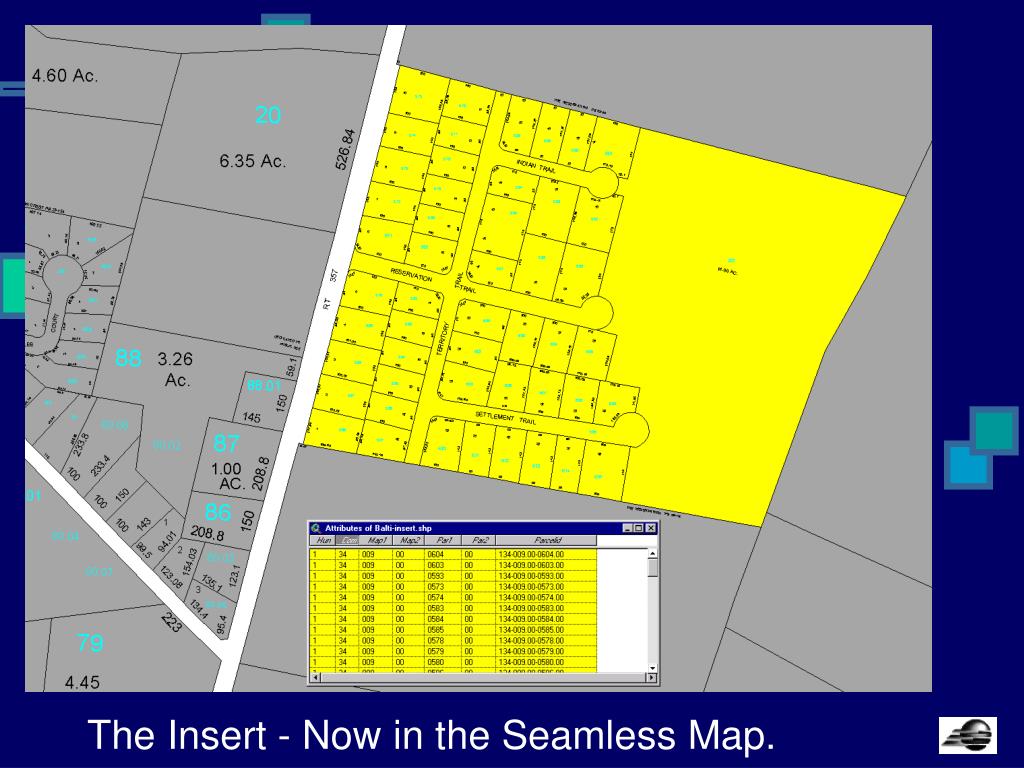
Task: Close the Attributes of Balti-insert.shp window
Action: coord(650,528)
